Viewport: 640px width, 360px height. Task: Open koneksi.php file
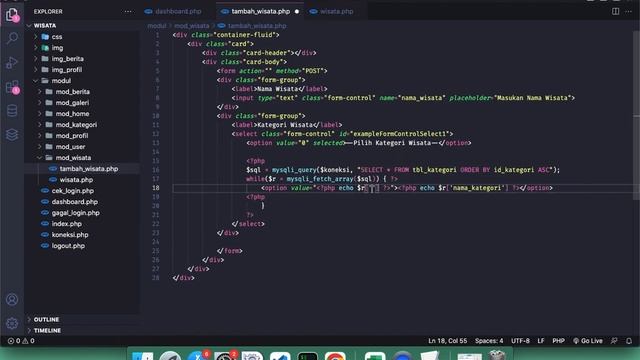point(70,235)
